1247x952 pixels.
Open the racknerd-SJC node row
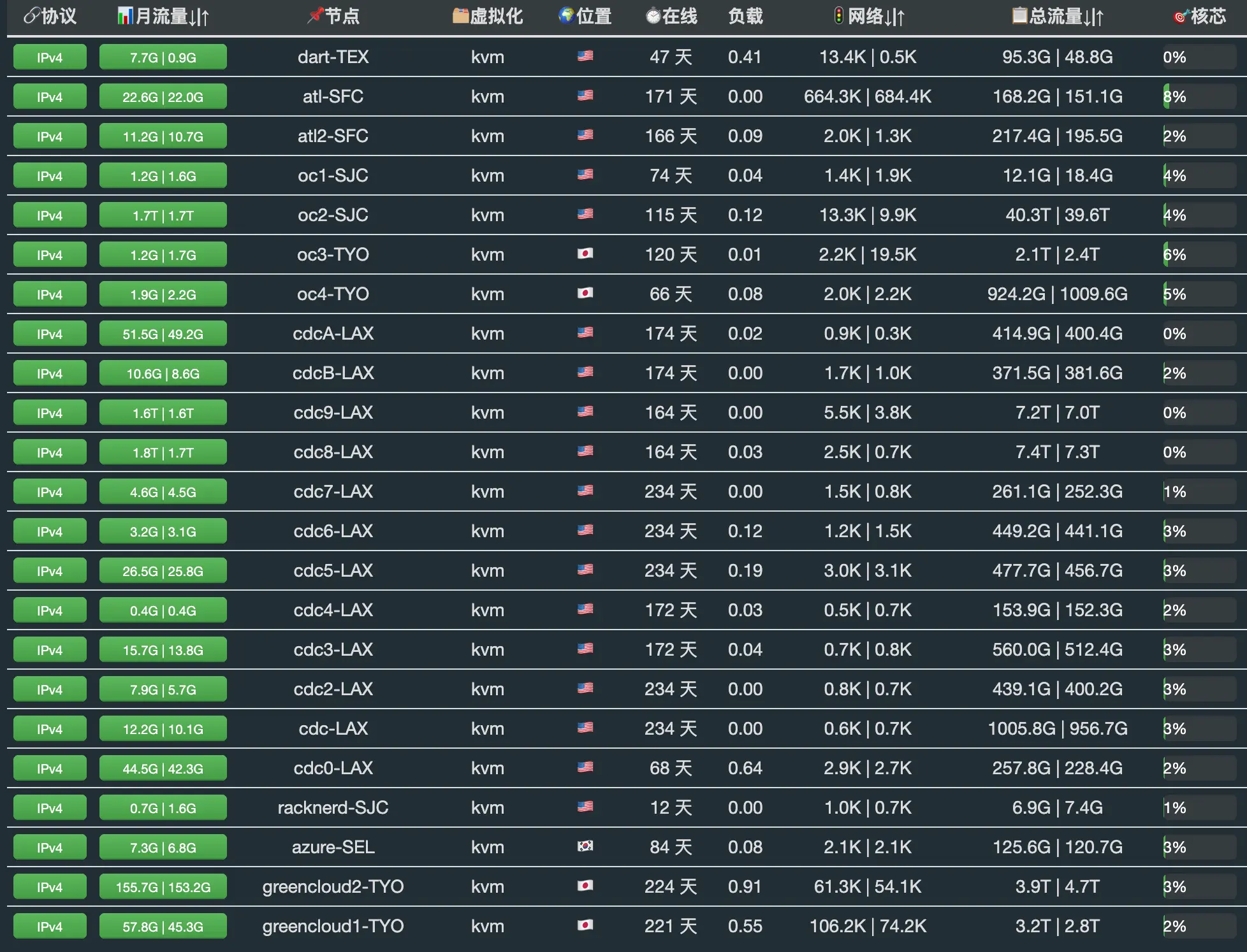tap(333, 807)
